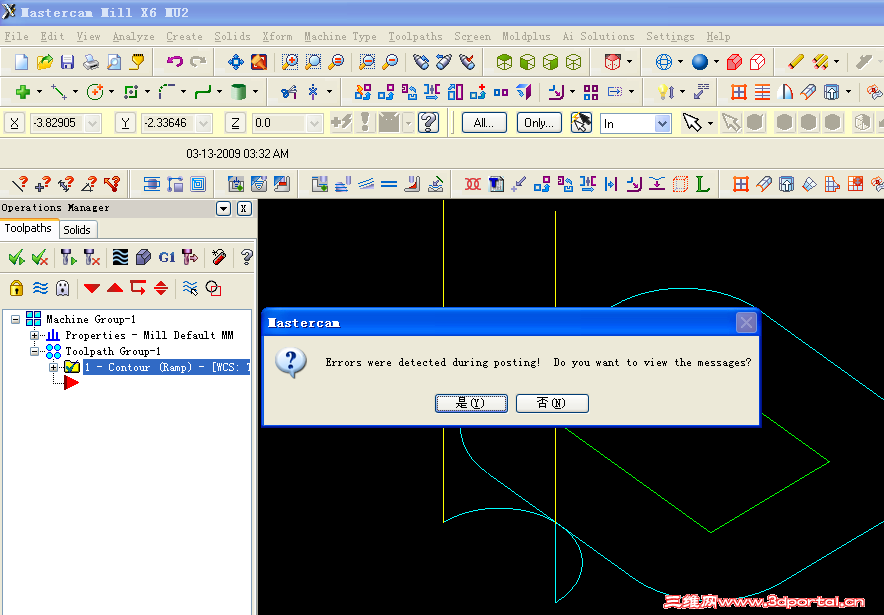The image size is (884, 615).
Task: Click the lightbulb hide entity icon
Action: point(666,91)
